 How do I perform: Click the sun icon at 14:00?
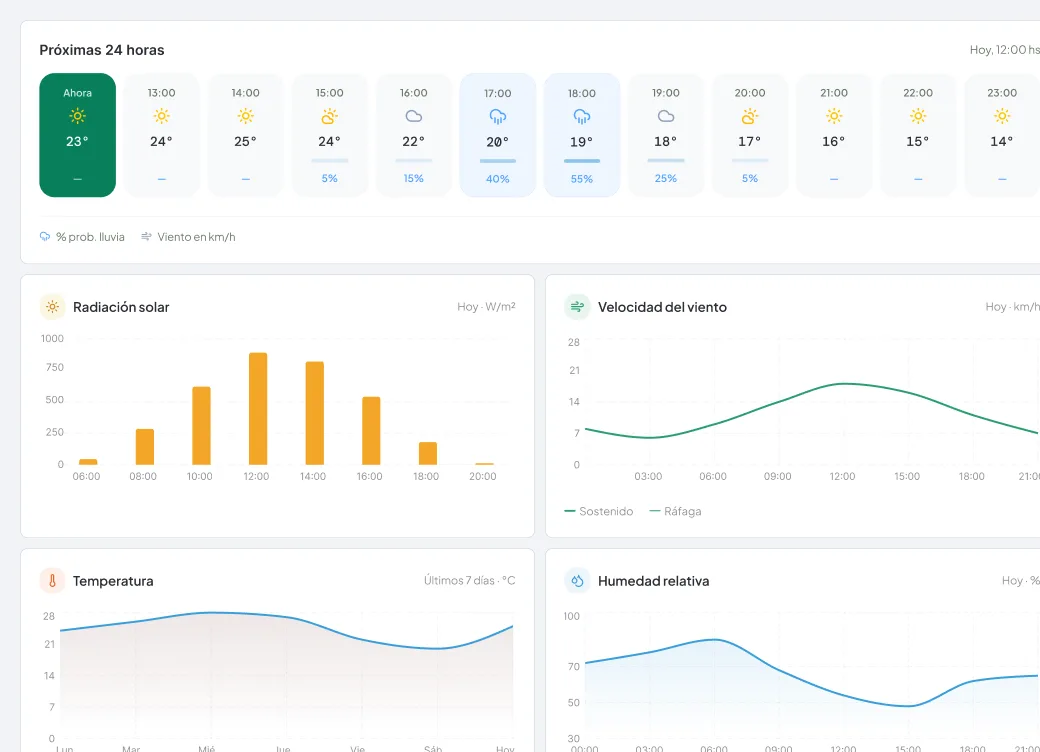tap(245, 116)
